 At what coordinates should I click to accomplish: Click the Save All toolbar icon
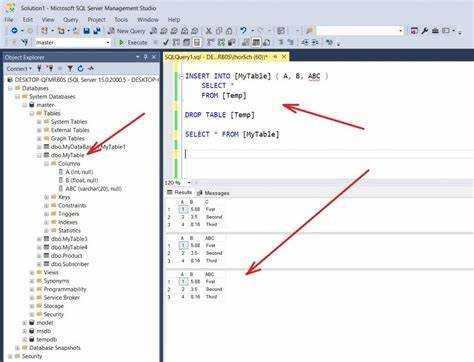(97, 31)
